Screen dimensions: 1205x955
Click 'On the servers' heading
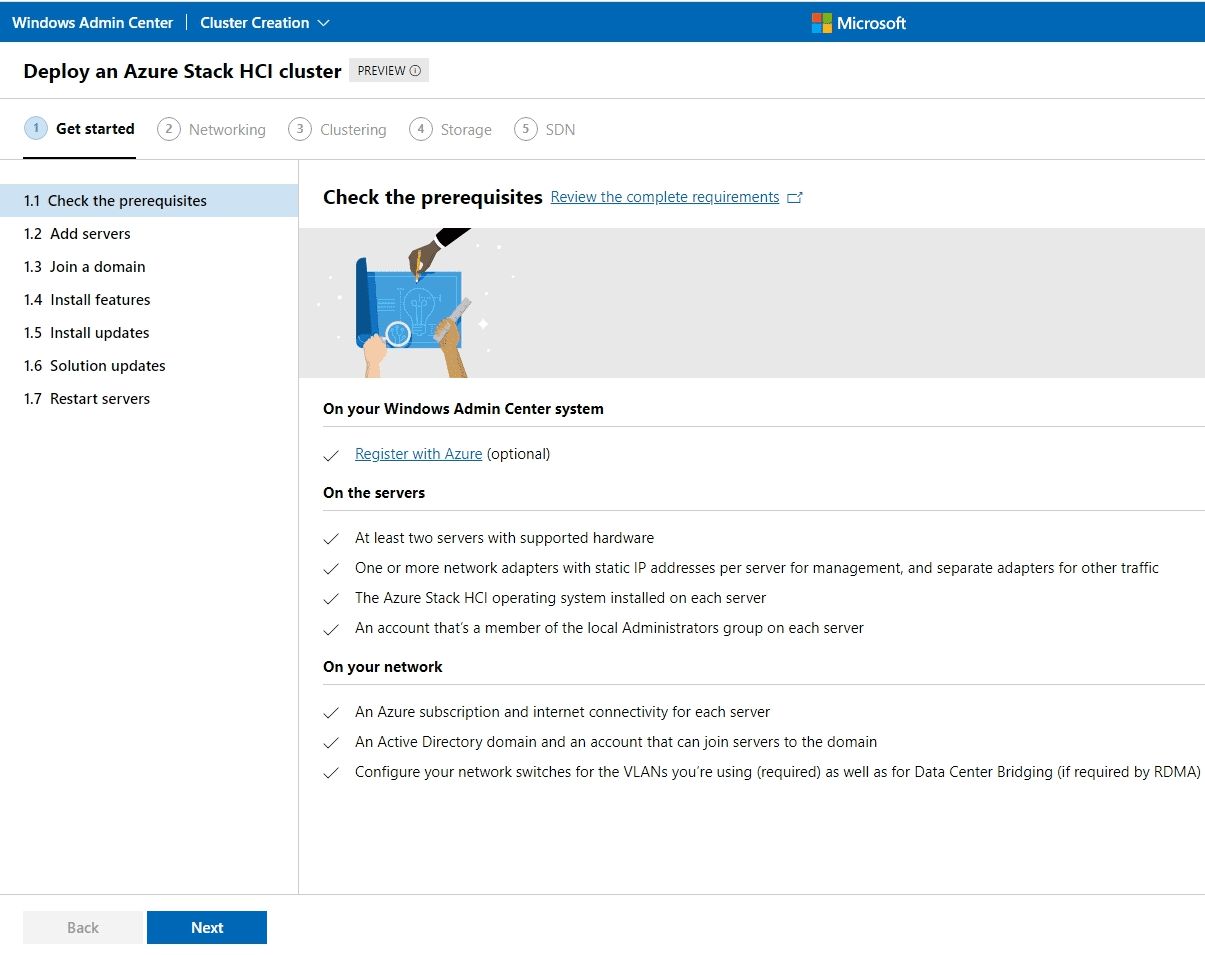click(x=374, y=493)
